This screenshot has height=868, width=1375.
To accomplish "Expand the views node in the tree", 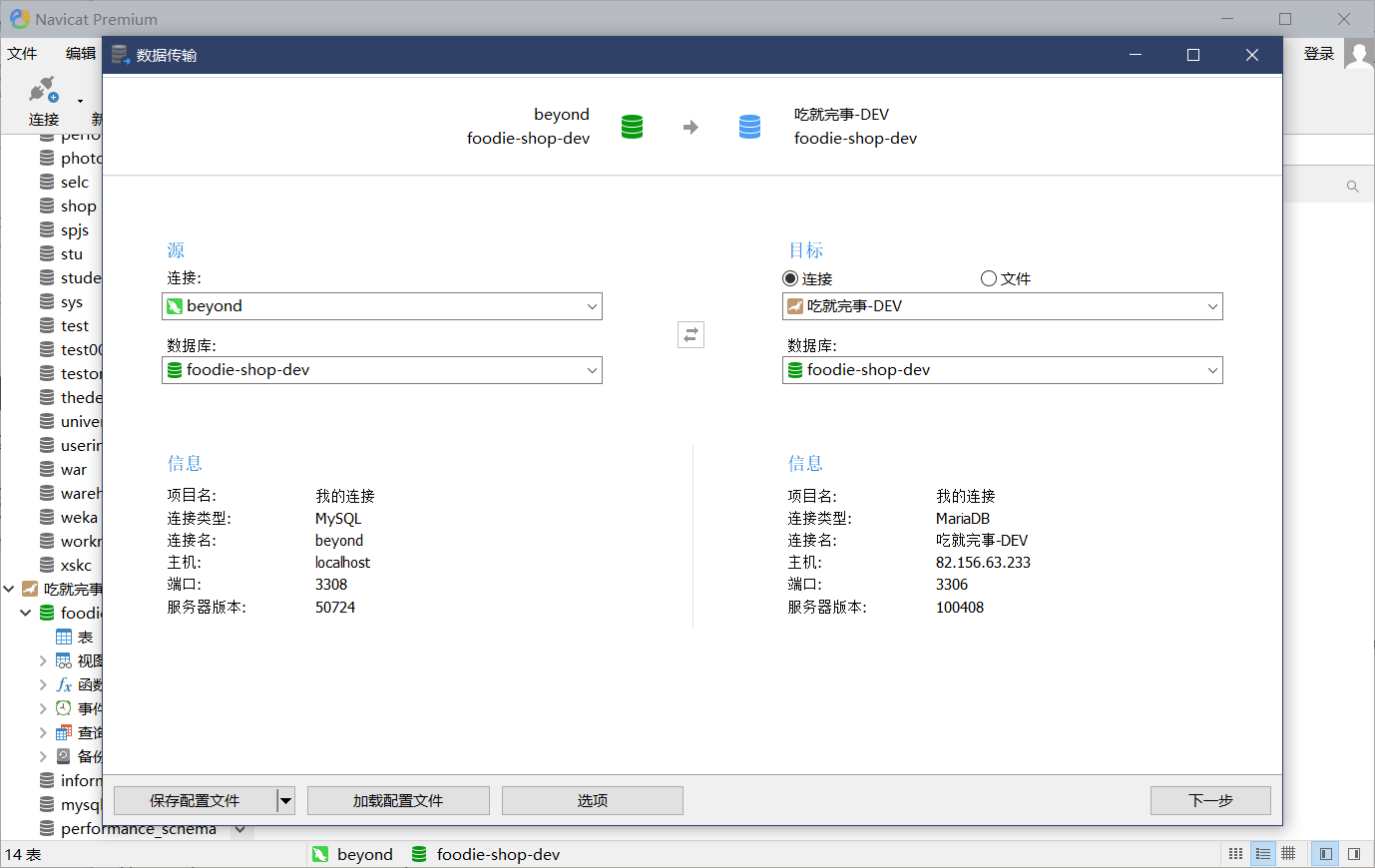I will [x=43, y=660].
